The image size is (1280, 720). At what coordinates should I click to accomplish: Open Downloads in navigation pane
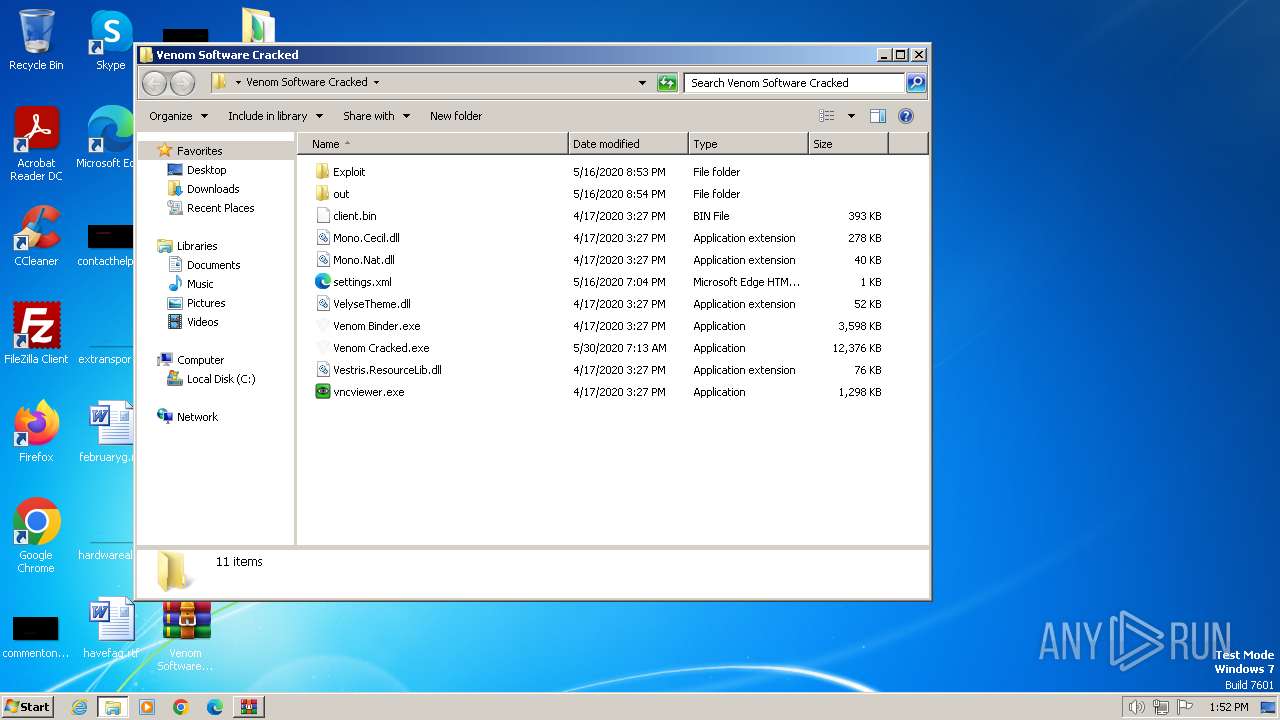pos(213,189)
